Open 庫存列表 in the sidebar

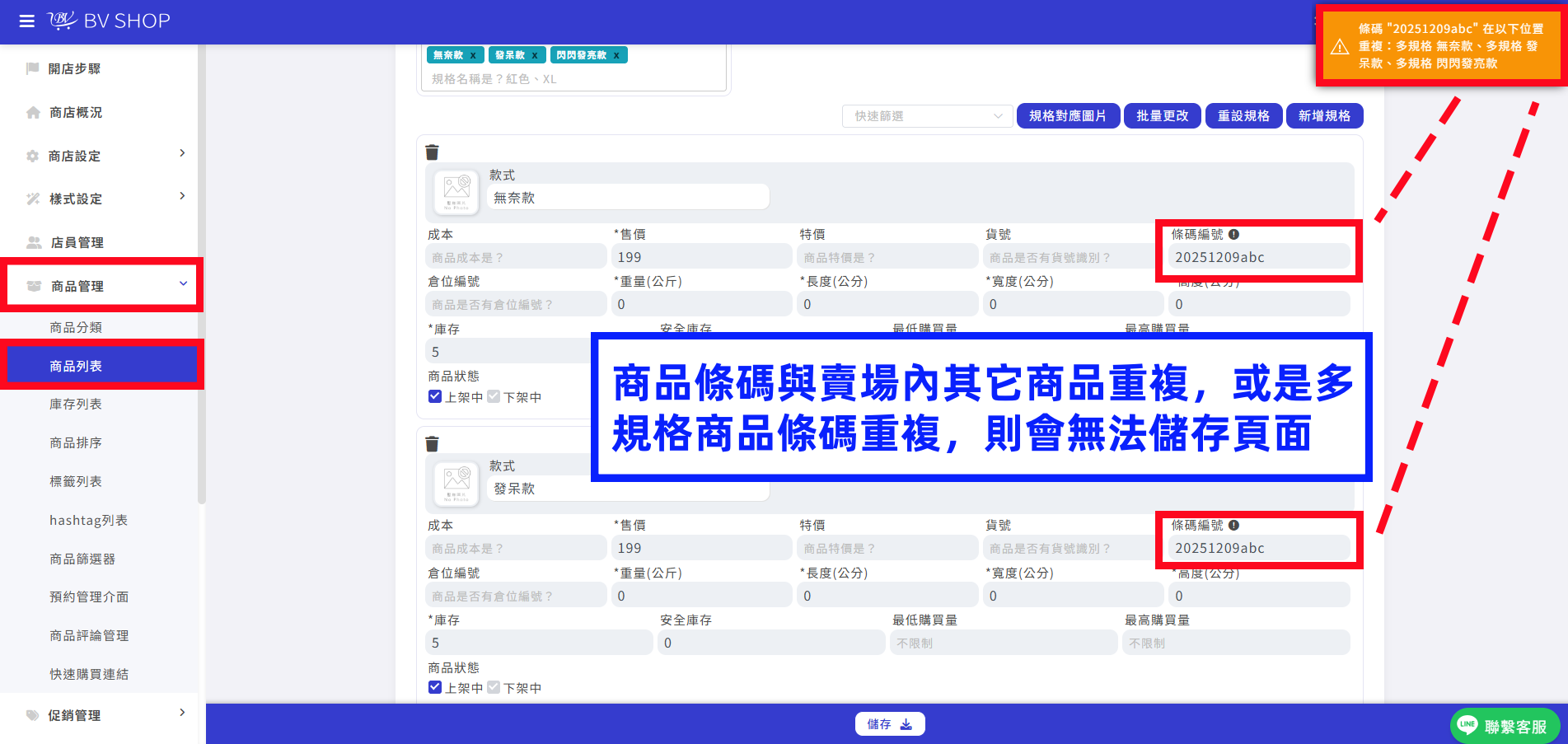tap(76, 404)
